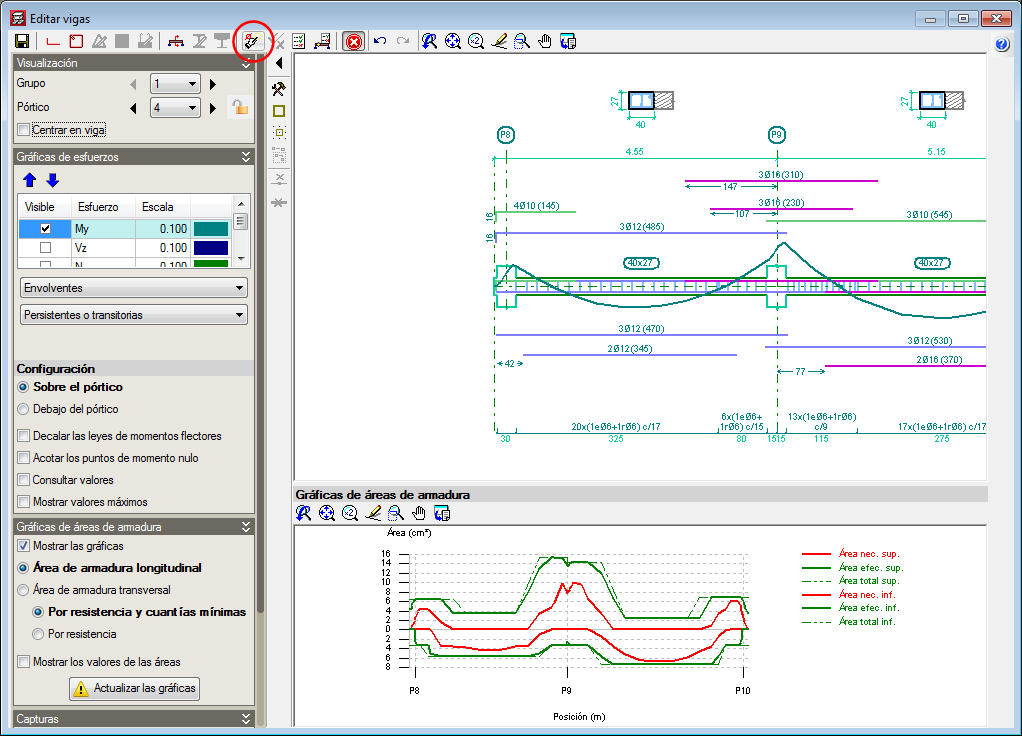The image size is (1022, 736).
Task: Click the hammer and wrench tools icon
Action: coord(279,88)
